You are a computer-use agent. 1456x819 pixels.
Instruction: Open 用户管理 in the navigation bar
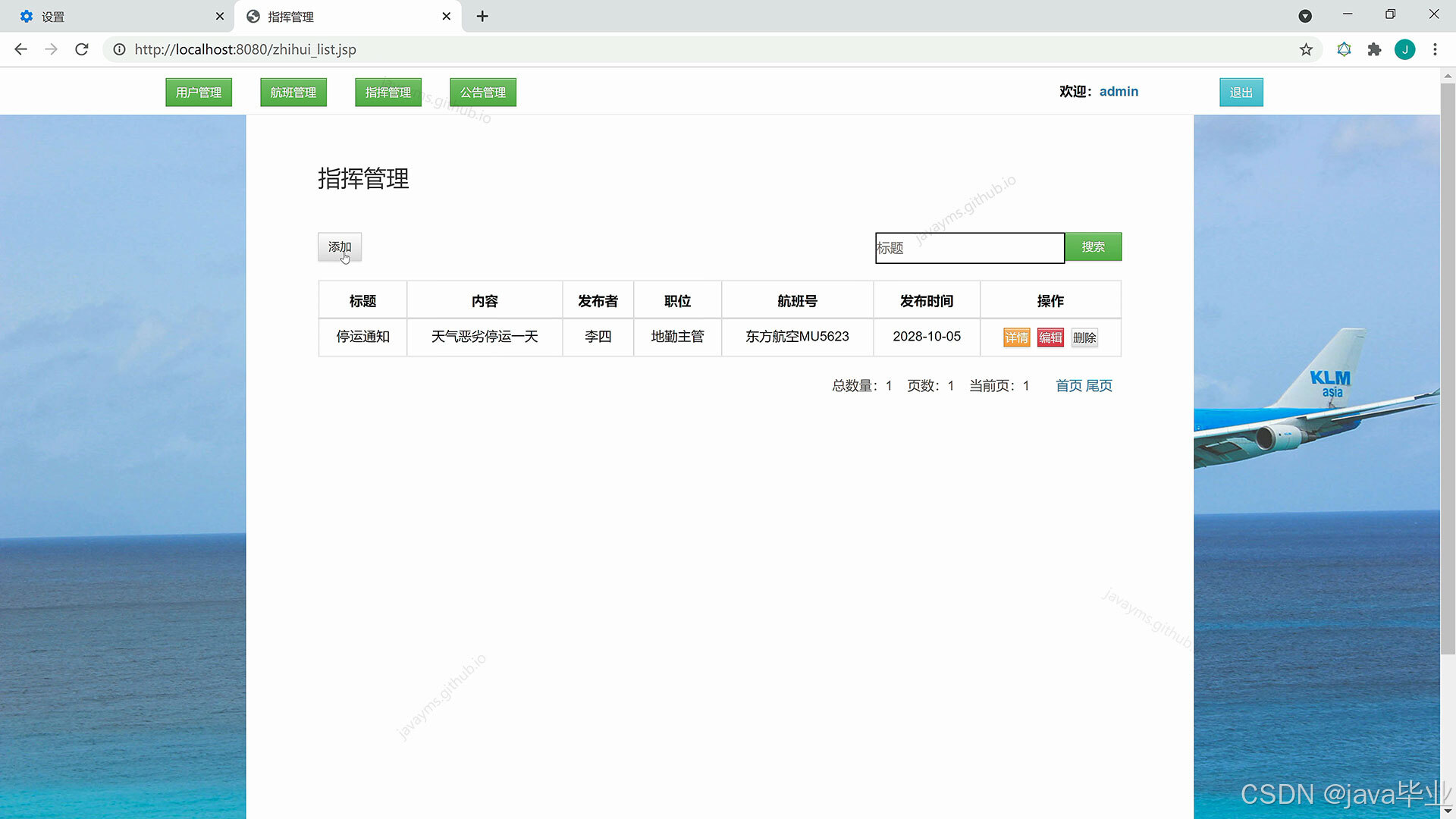(199, 93)
